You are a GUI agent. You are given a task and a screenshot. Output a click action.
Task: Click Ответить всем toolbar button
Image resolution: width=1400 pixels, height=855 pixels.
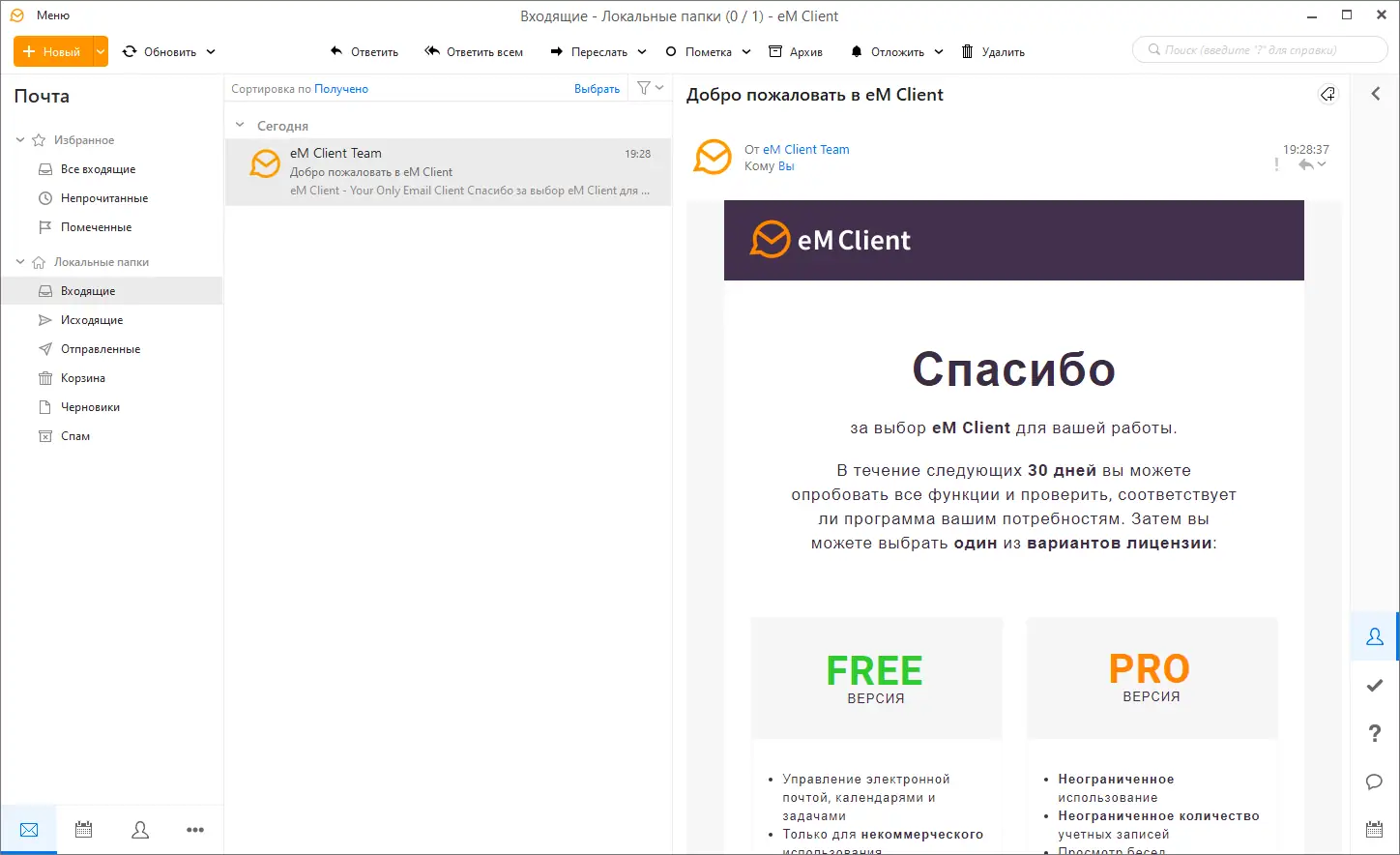click(x=474, y=52)
